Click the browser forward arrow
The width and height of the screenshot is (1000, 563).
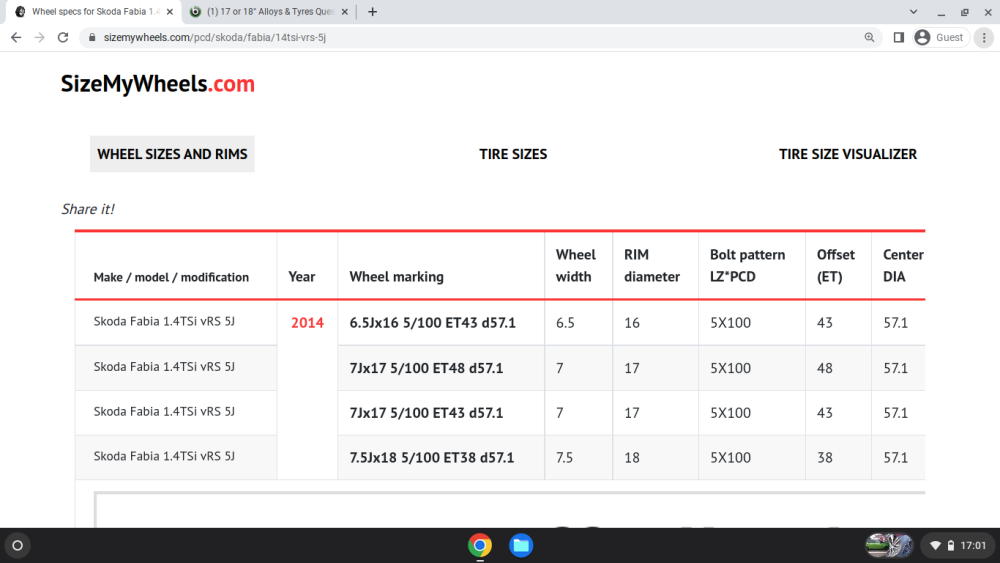point(40,38)
